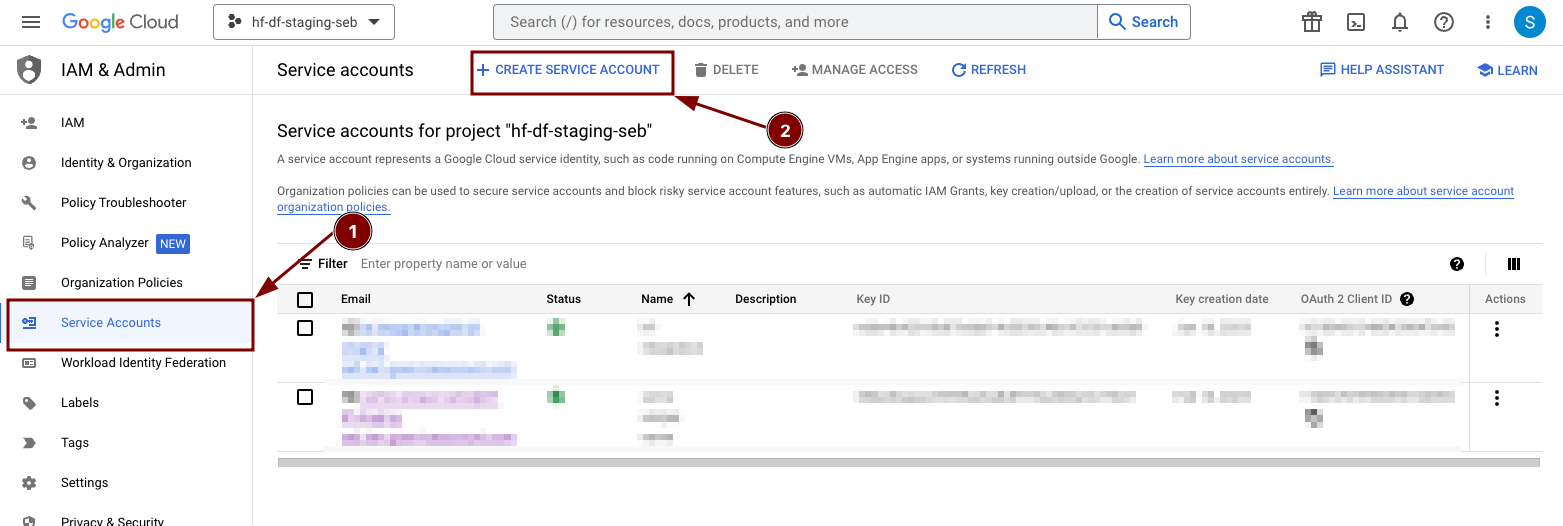Click Create Service Account button
The height and width of the screenshot is (526, 1563).
tap(568, 70)
